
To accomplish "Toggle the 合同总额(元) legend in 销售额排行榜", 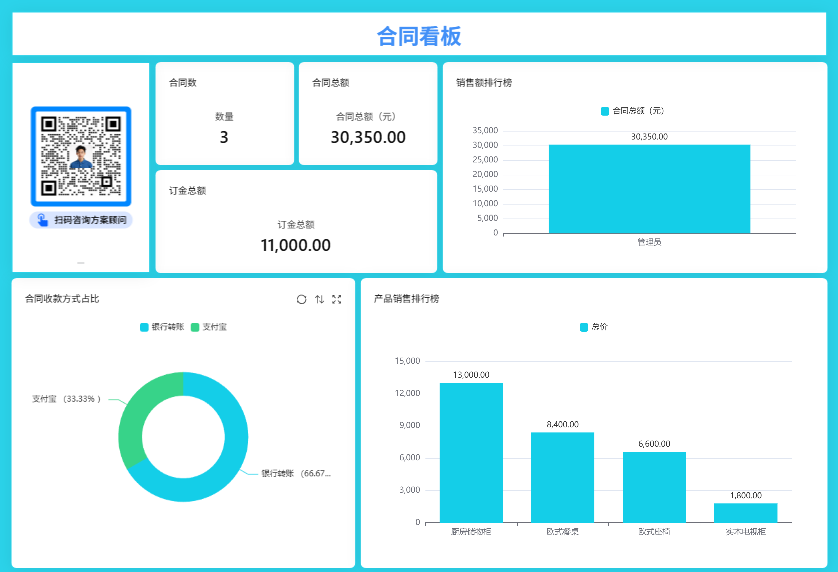I will [632, 111].
